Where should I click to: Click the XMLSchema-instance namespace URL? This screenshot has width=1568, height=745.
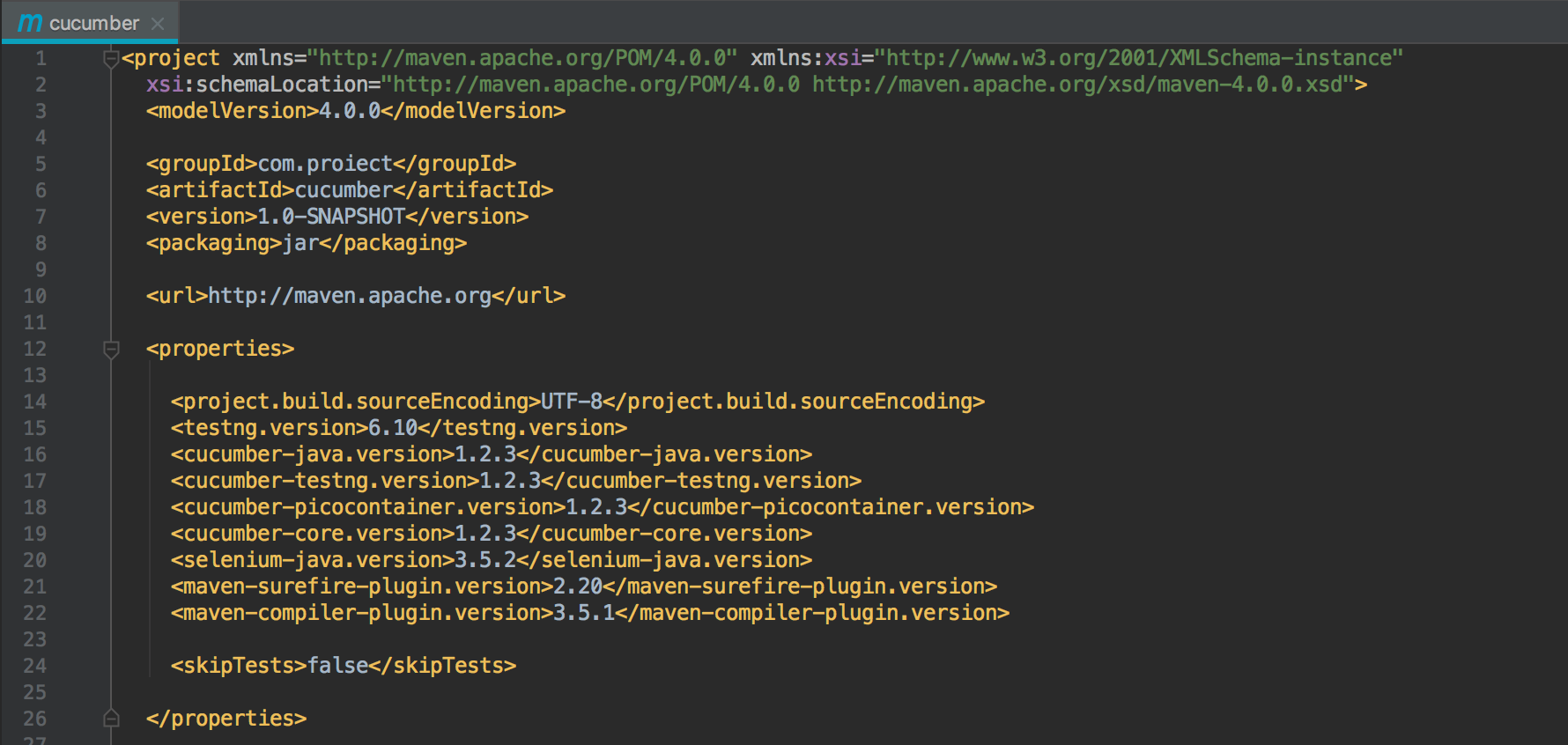click(x=1143, y=58)
